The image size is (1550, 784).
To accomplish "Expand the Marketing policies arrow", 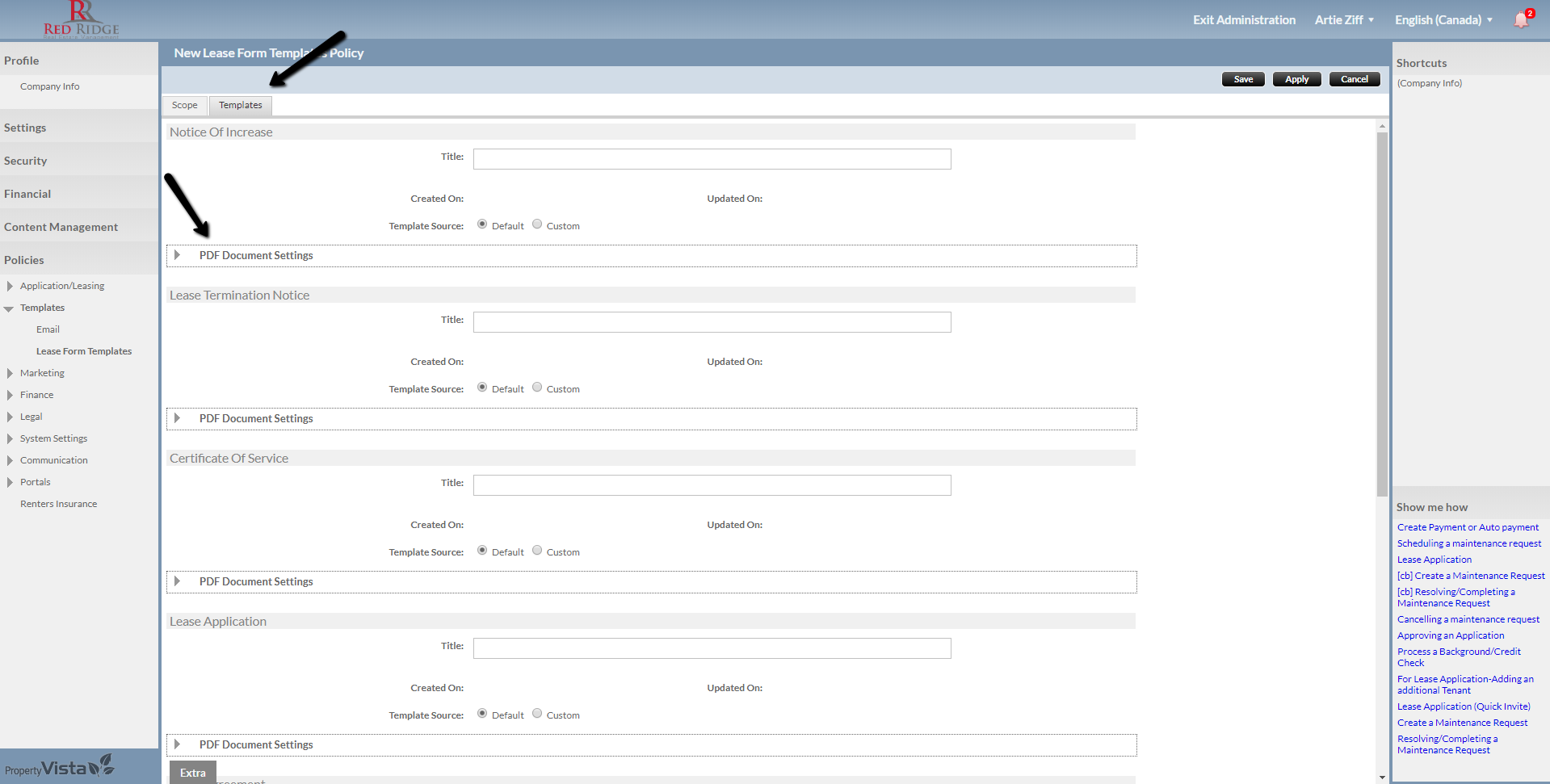I will [x=10, y=373].
